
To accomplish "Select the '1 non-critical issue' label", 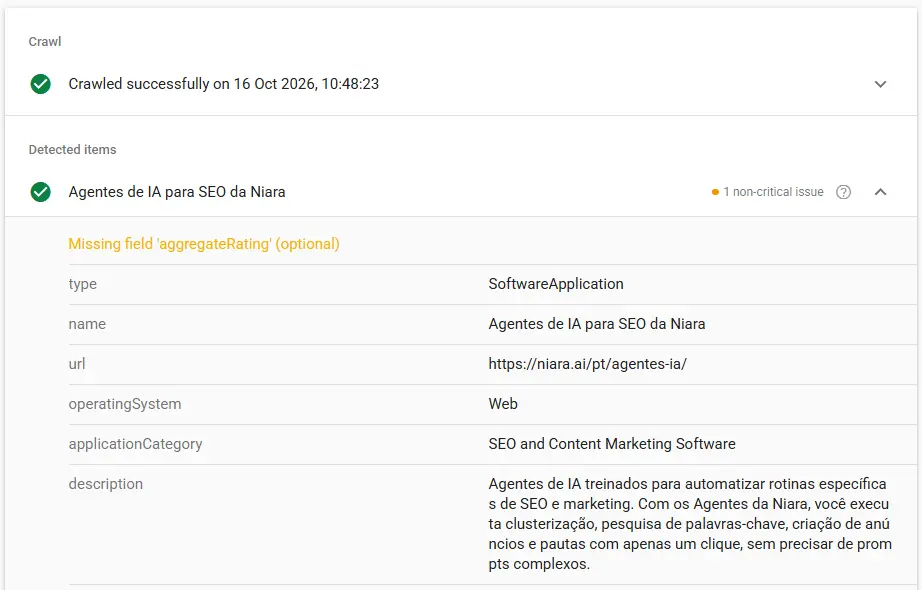I will click(x=773, y=192).
